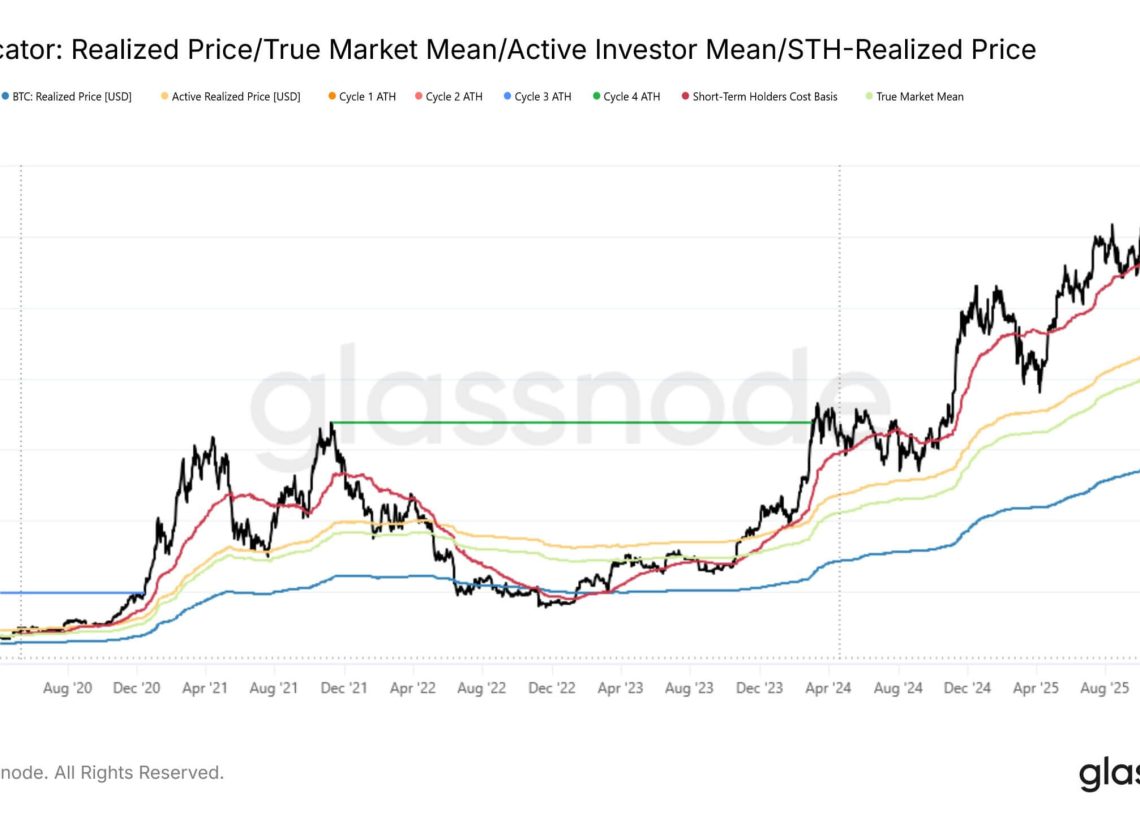The height and width of the screenshot is (815, 1140).
Task: Click the glassnode logo in bottom right corner
Action: coord(1108,774)
